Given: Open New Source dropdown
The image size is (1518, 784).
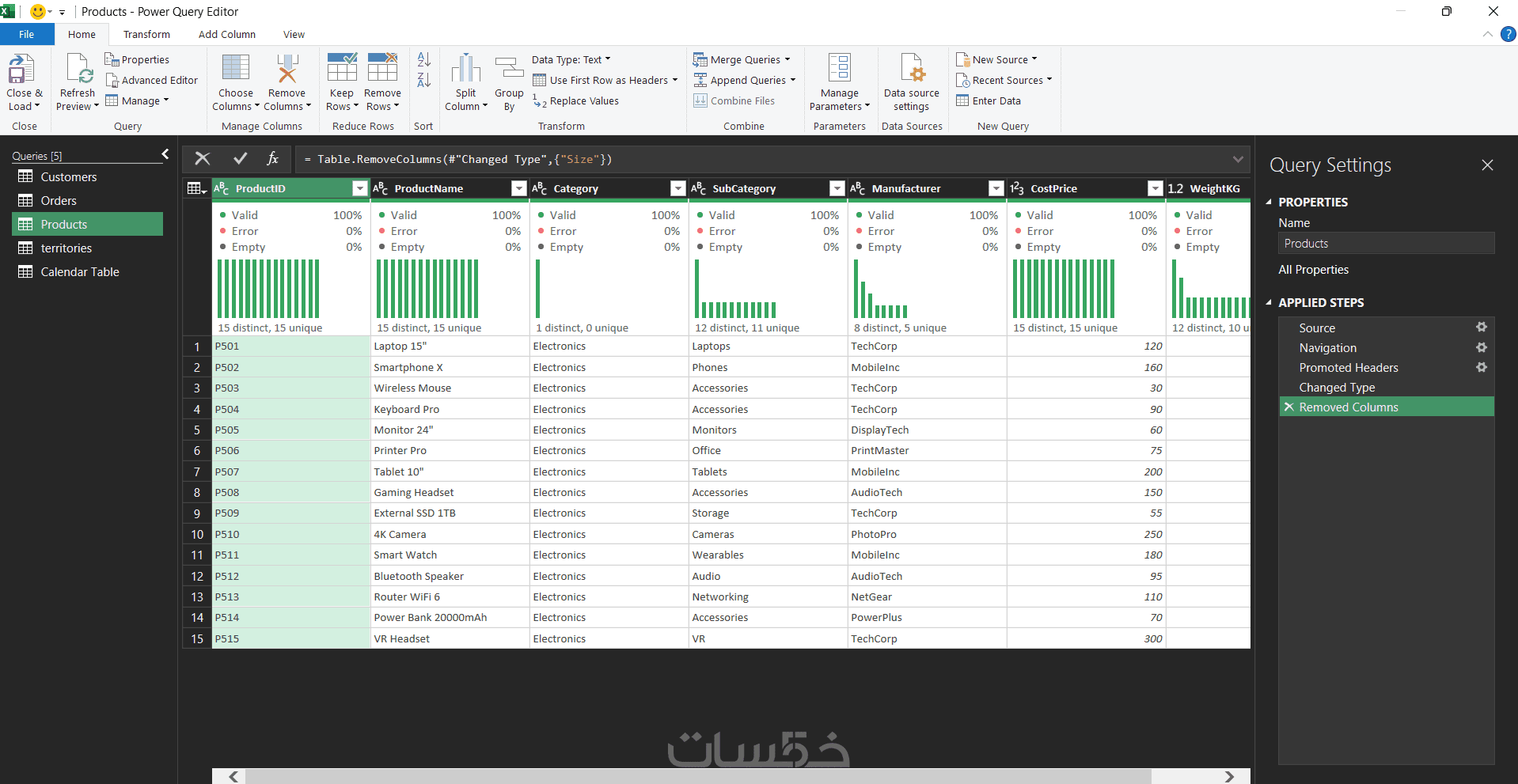Looking at the screenshot, I should pyautogui.click(x=996, y=59).
